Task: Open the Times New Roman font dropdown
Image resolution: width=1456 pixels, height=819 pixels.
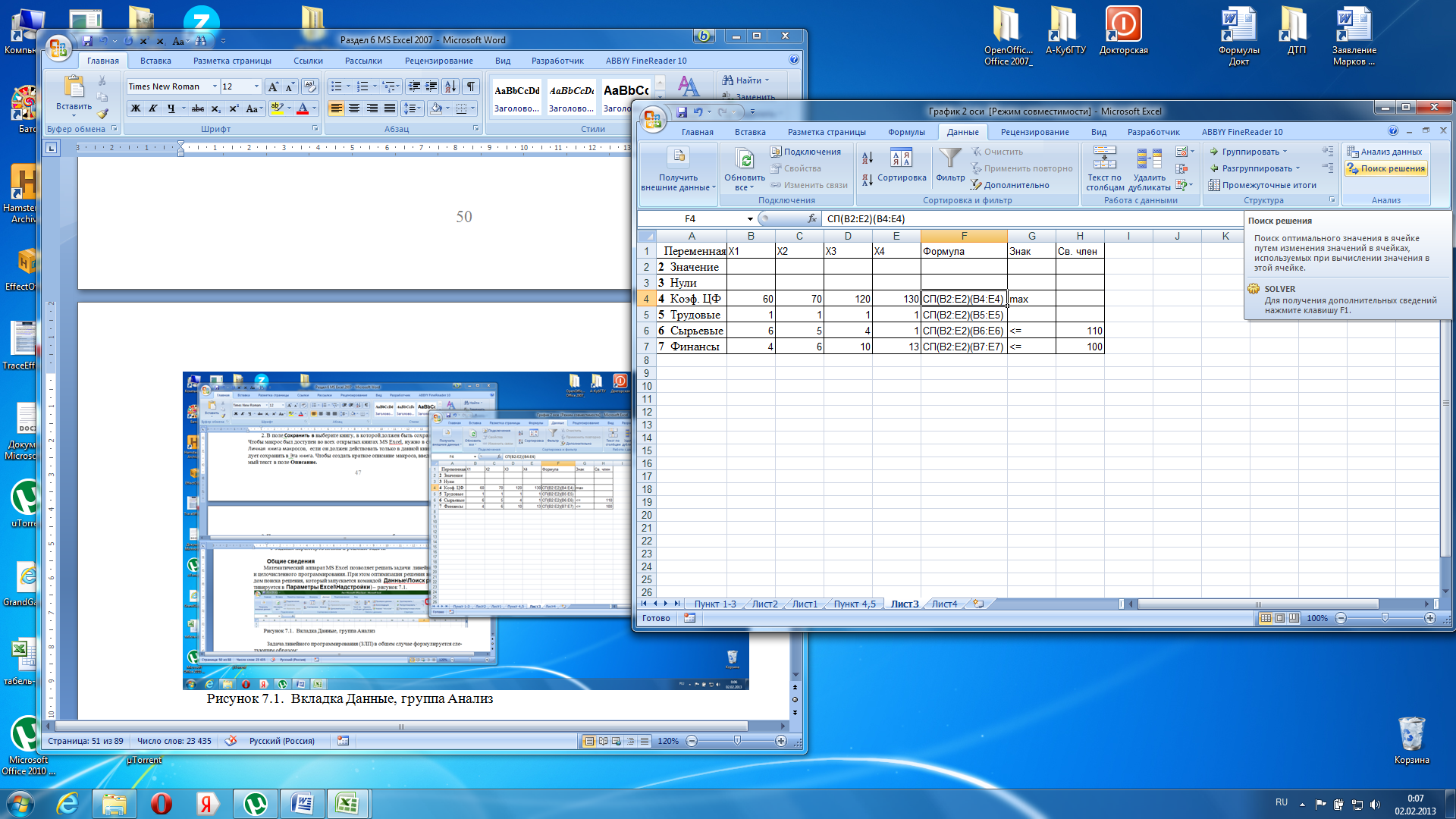Action: 215,86
